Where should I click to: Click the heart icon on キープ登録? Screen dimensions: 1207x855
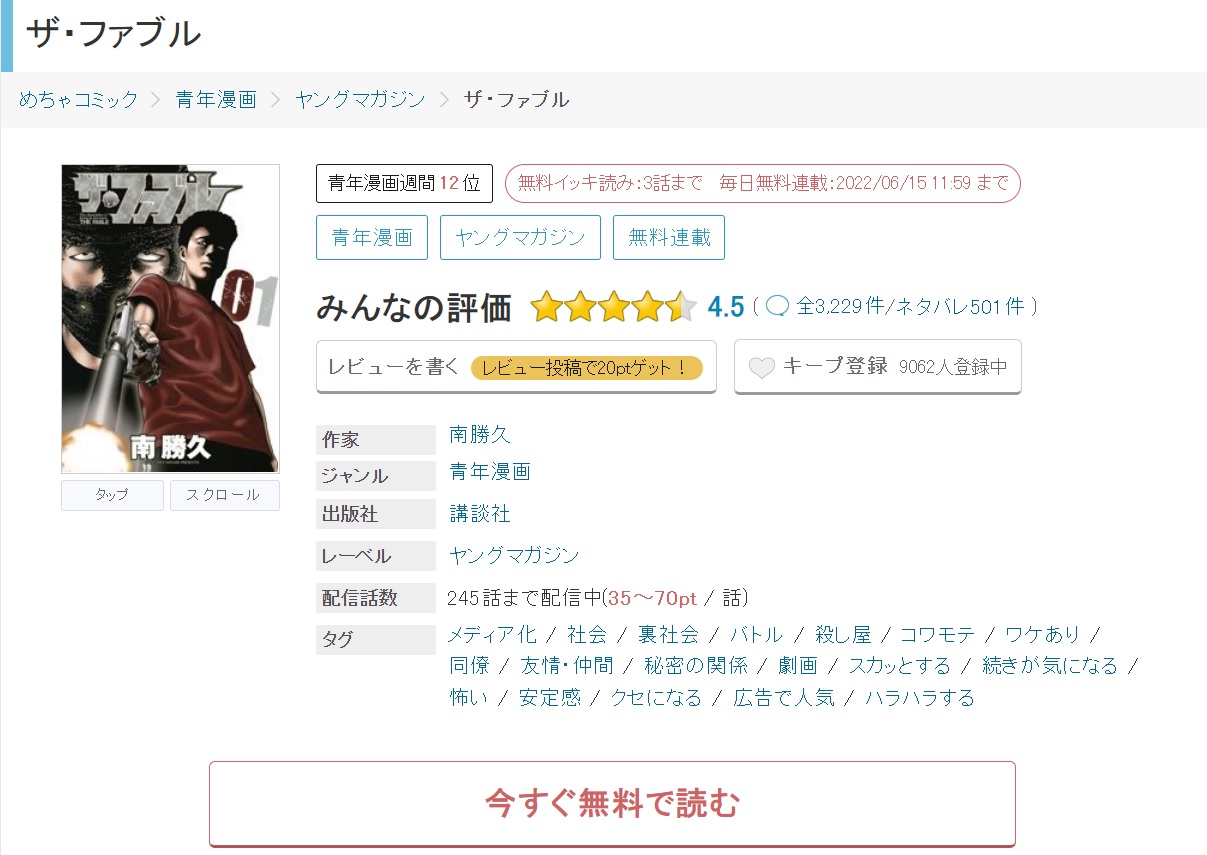(762, 368)
